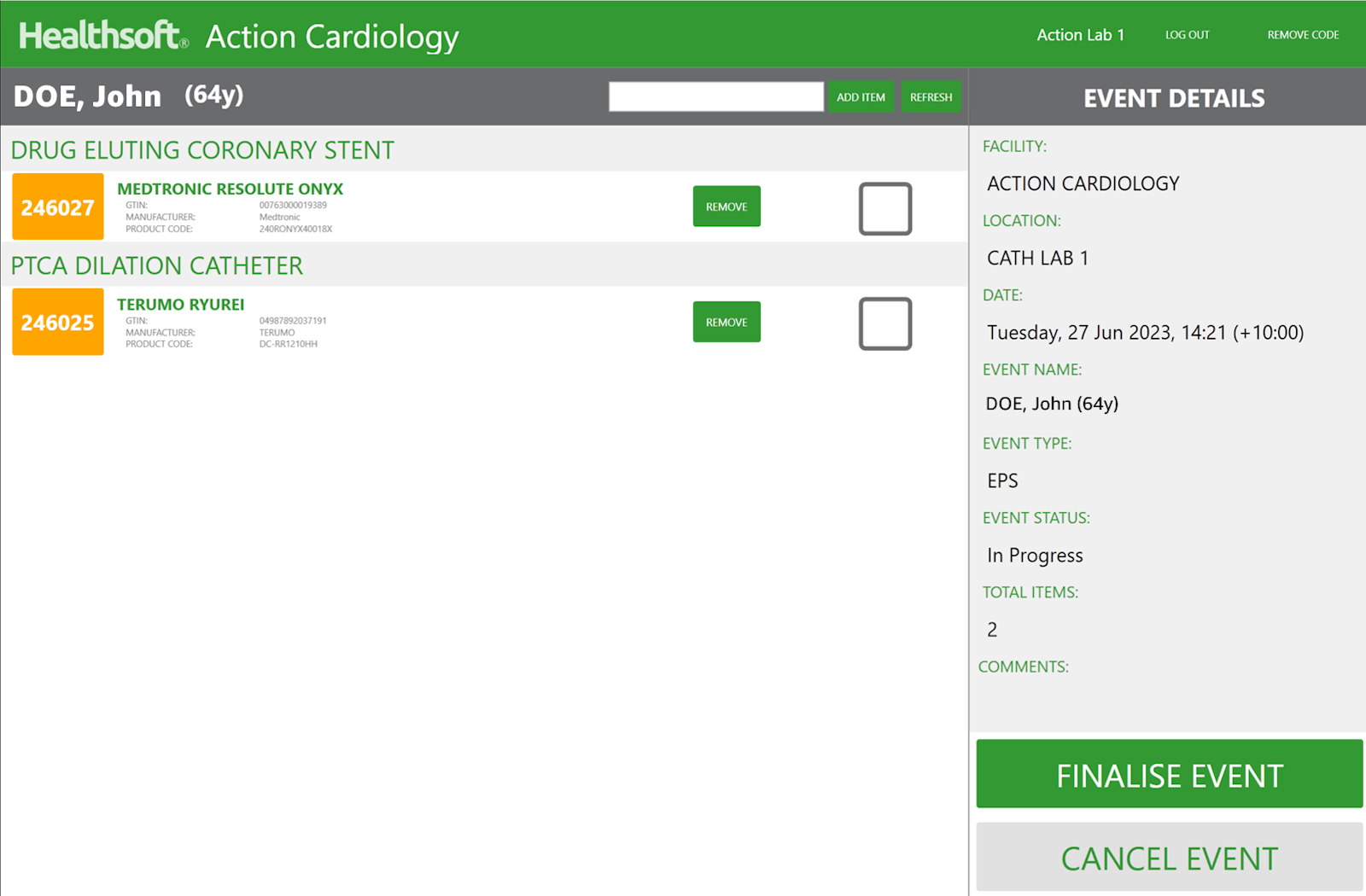Select the DRUG ELUTING CORONARY STENT section header
Screen dimensions: 1366x896
click(202, 149)
